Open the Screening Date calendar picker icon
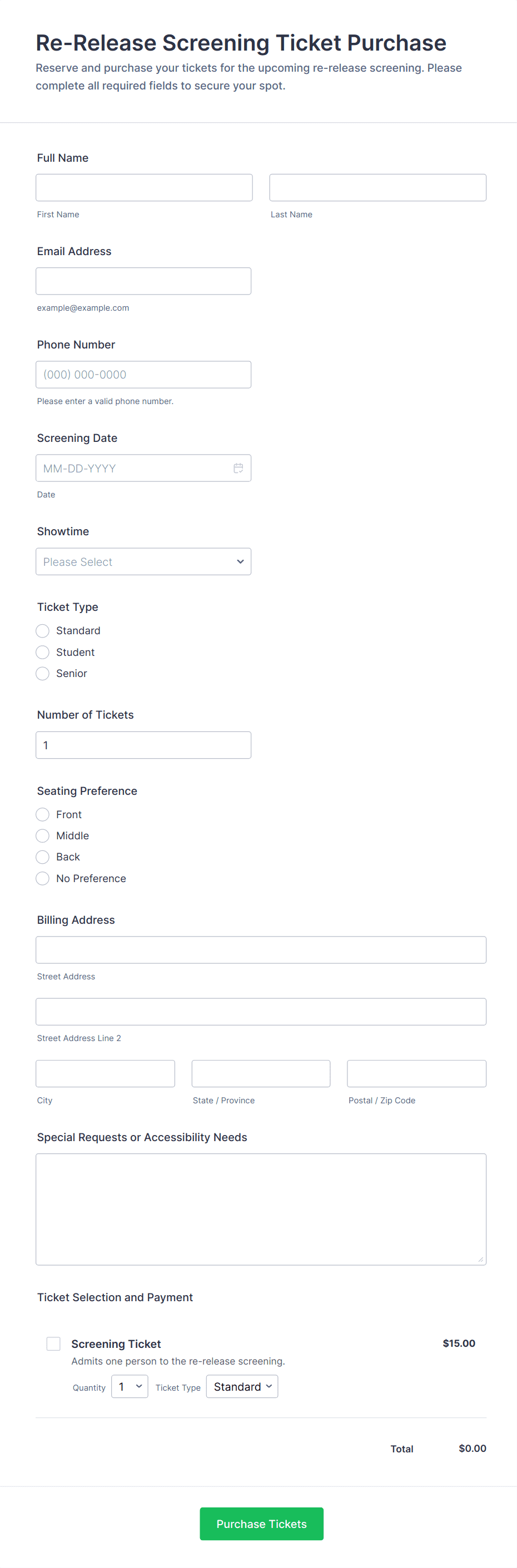 pyautogui.click(x=238, y=468)
